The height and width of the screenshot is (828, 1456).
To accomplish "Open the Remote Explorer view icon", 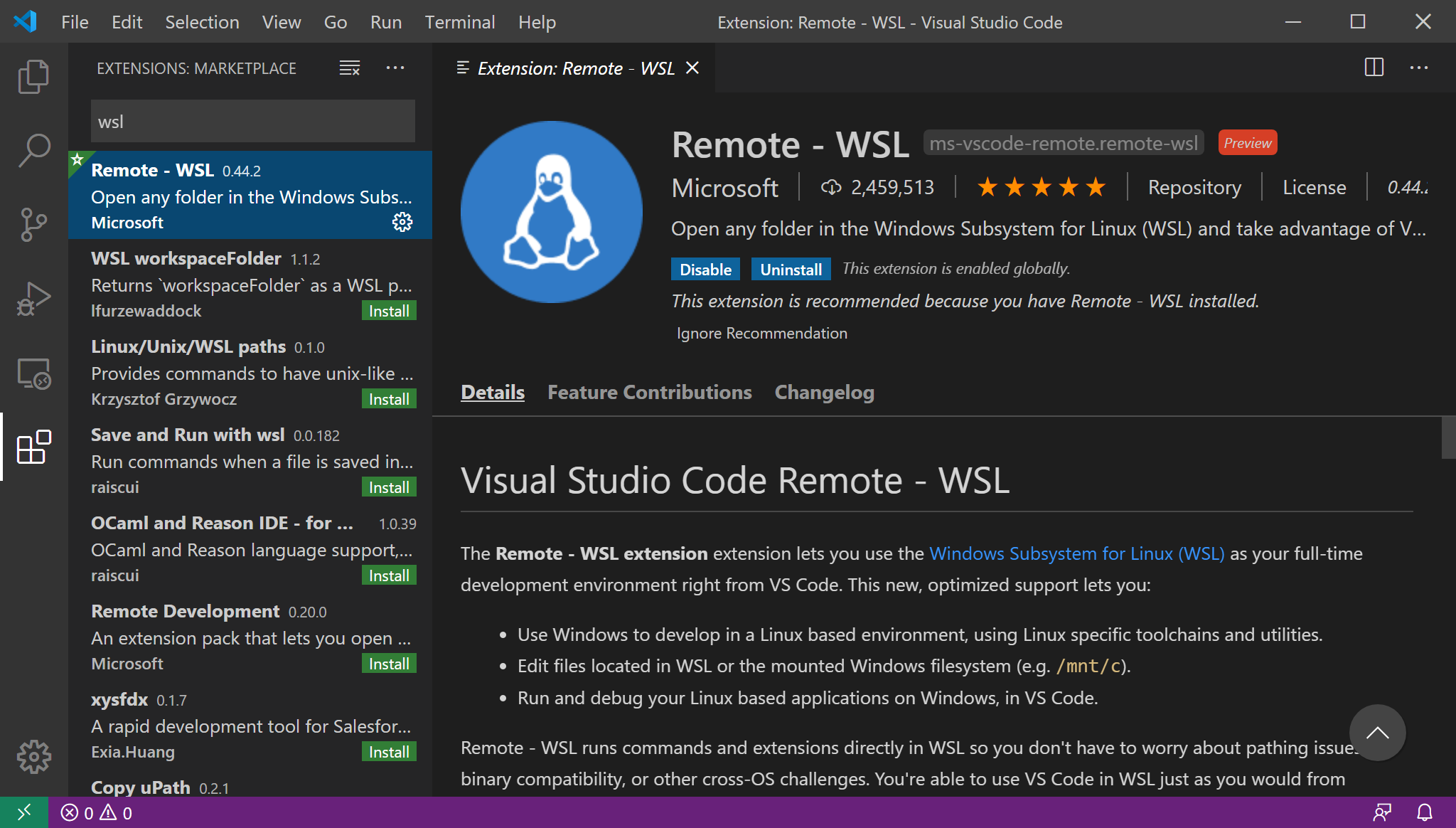I will pos(33,373).
